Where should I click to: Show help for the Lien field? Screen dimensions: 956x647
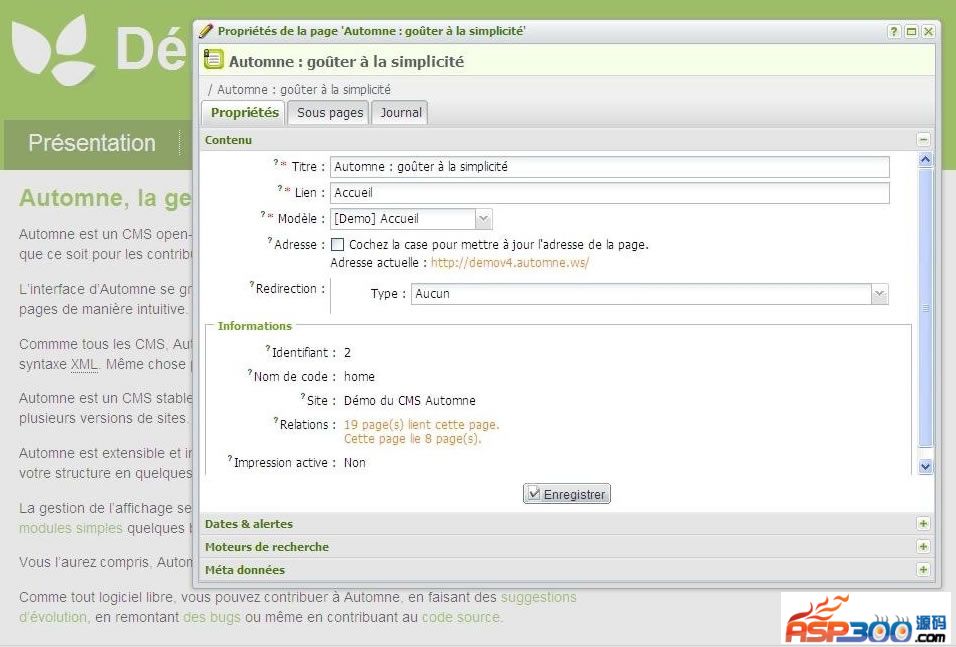click(280, 188)
